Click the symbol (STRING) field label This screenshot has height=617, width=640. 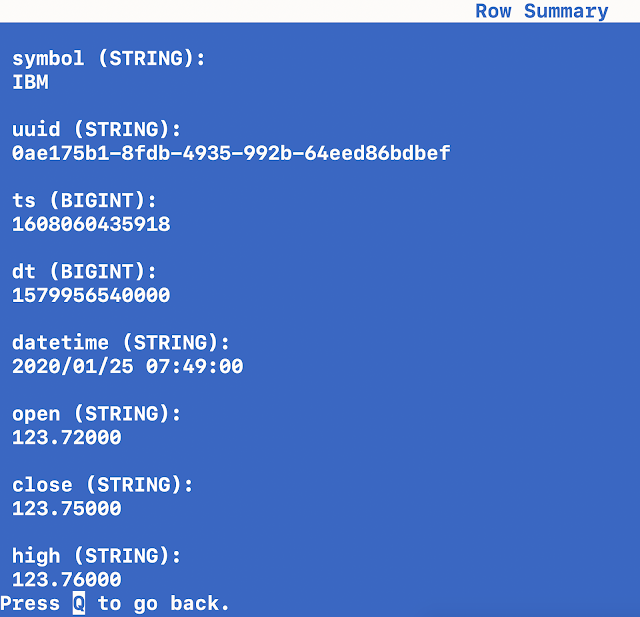pyautogui.click(x=109, y=59)
